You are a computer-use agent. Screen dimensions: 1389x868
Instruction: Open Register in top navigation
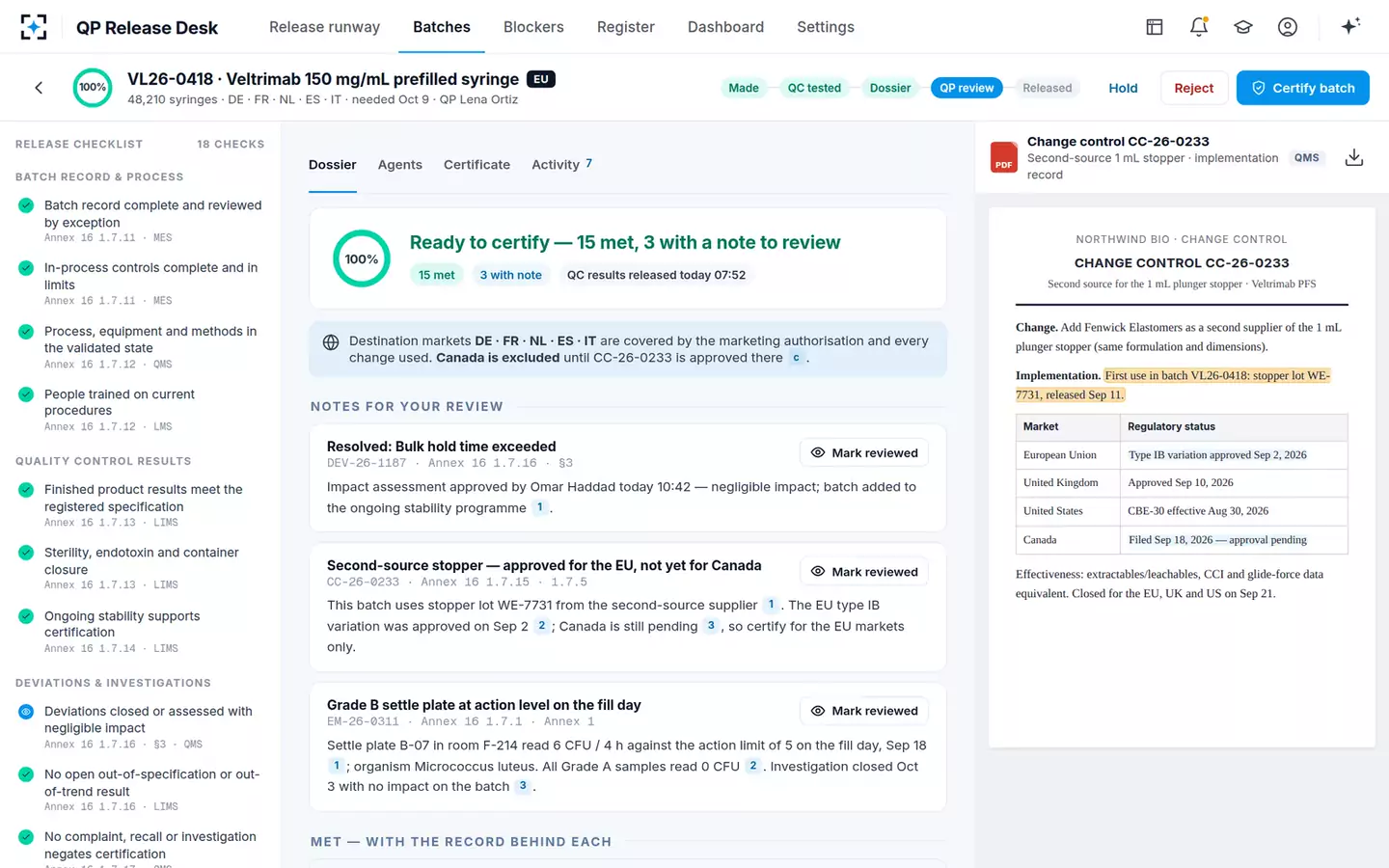626,27
